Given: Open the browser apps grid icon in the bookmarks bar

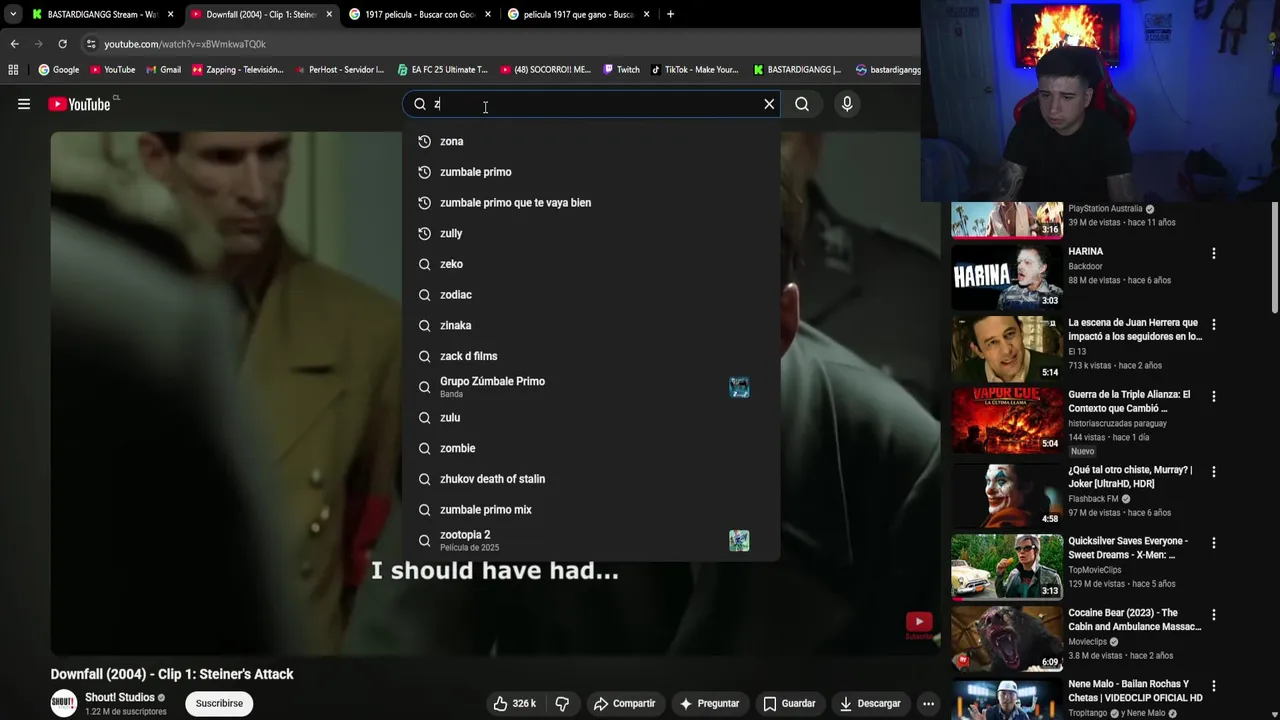Looking at the screenshot, I should click(x=13, y=70).
